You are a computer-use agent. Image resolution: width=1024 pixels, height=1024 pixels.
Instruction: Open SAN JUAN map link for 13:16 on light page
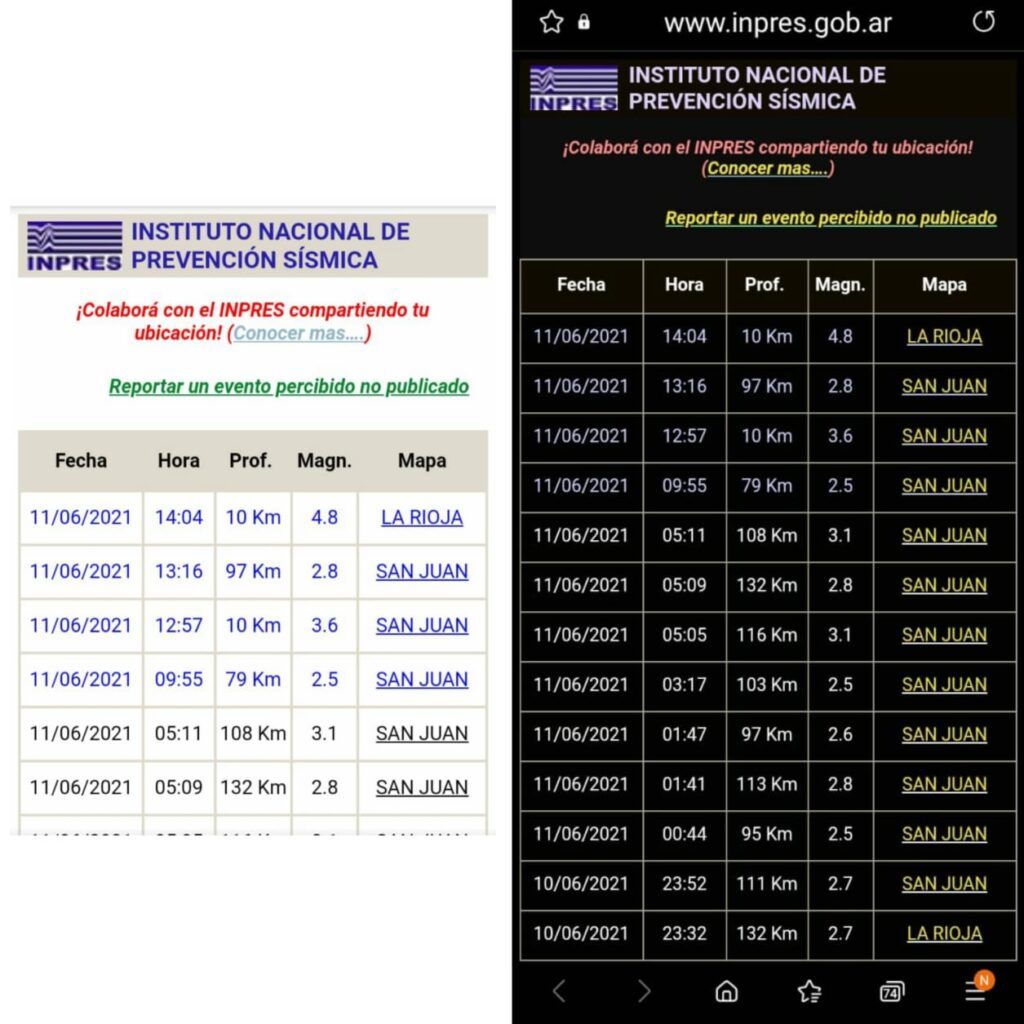click(422, 571)
